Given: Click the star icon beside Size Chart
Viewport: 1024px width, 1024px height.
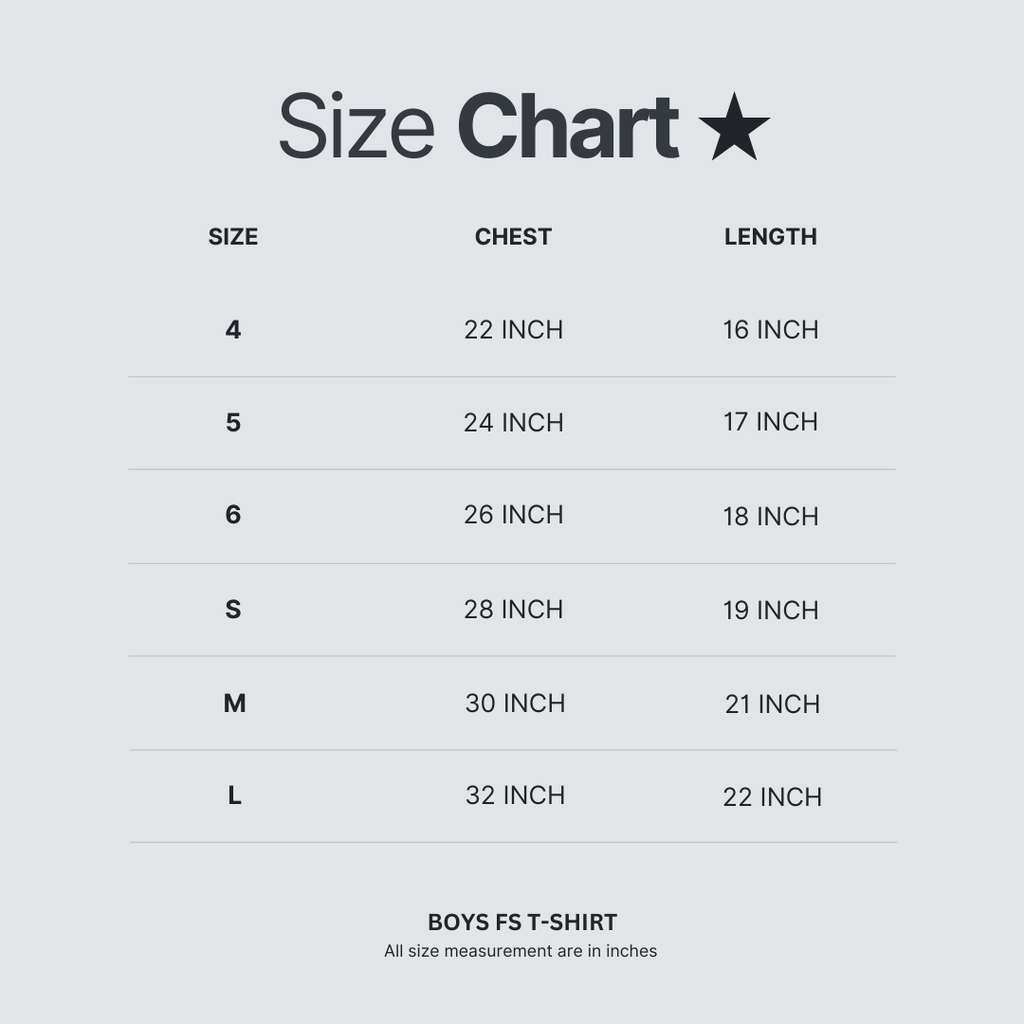Looking at the screenshot, I should [x=734, y=128].
